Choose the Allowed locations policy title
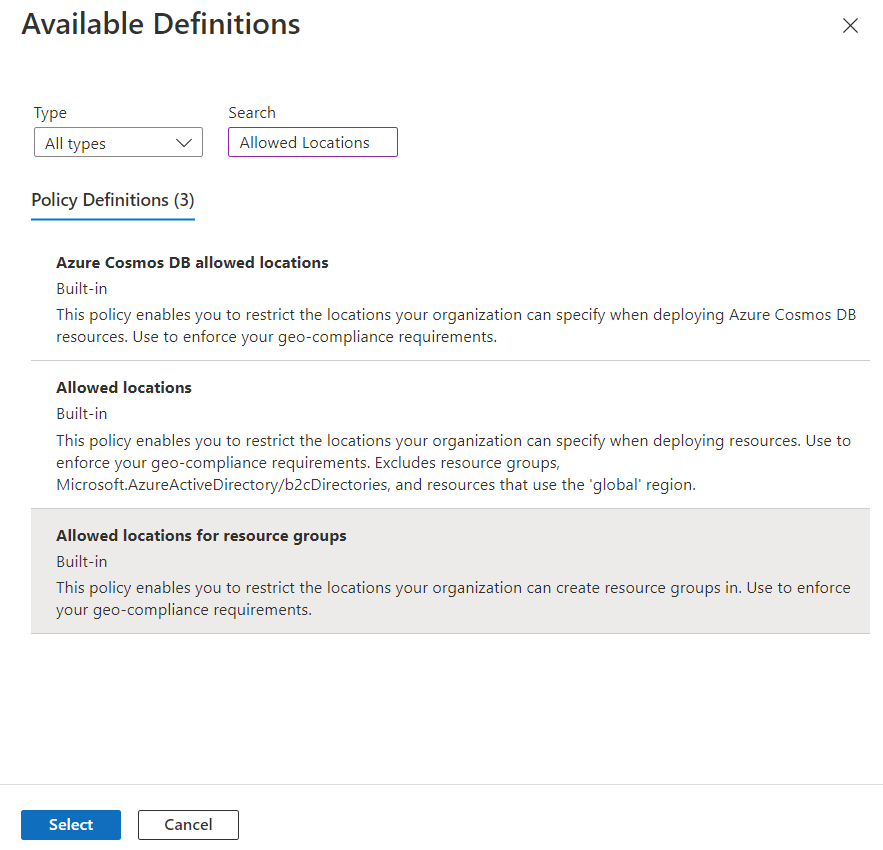The height and width of the screenshot is (850, 883). [x=124, y=388]
